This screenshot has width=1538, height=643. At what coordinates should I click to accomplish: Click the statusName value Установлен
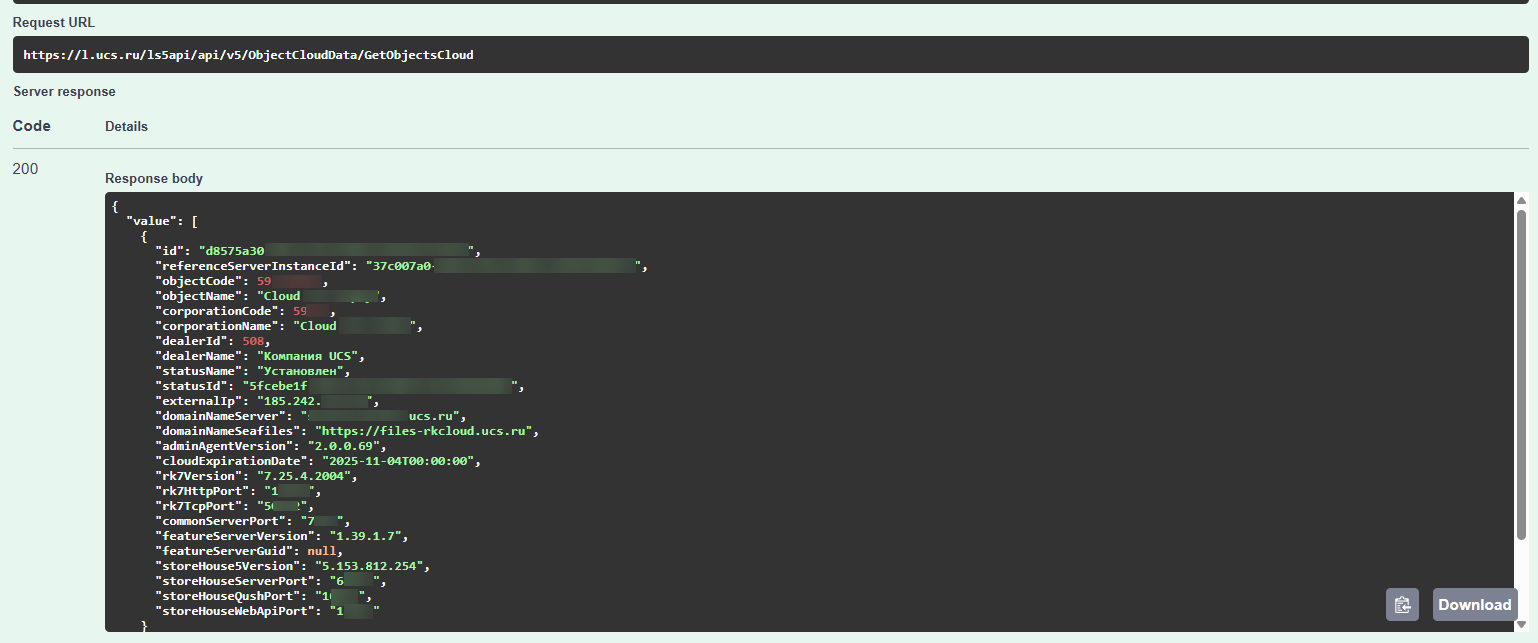300,371
